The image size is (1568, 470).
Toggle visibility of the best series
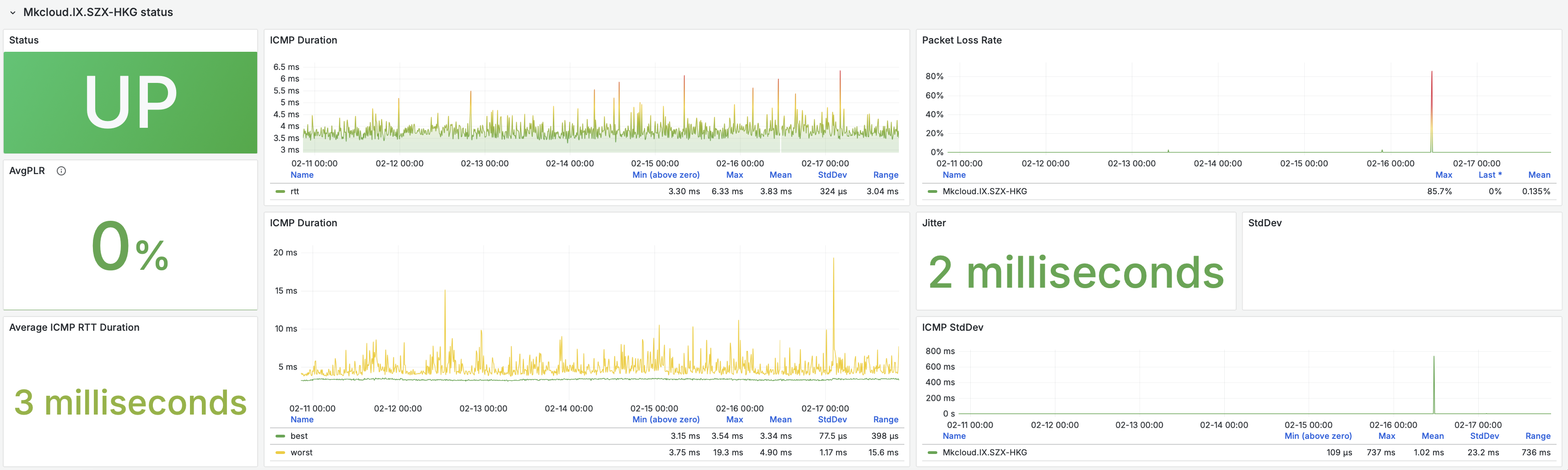[x=299, y=436]
